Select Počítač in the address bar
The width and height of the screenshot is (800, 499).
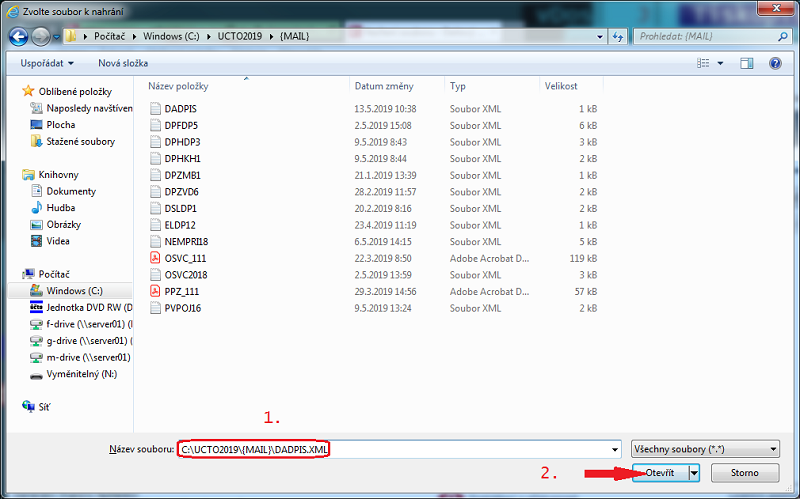coord(109,37)
